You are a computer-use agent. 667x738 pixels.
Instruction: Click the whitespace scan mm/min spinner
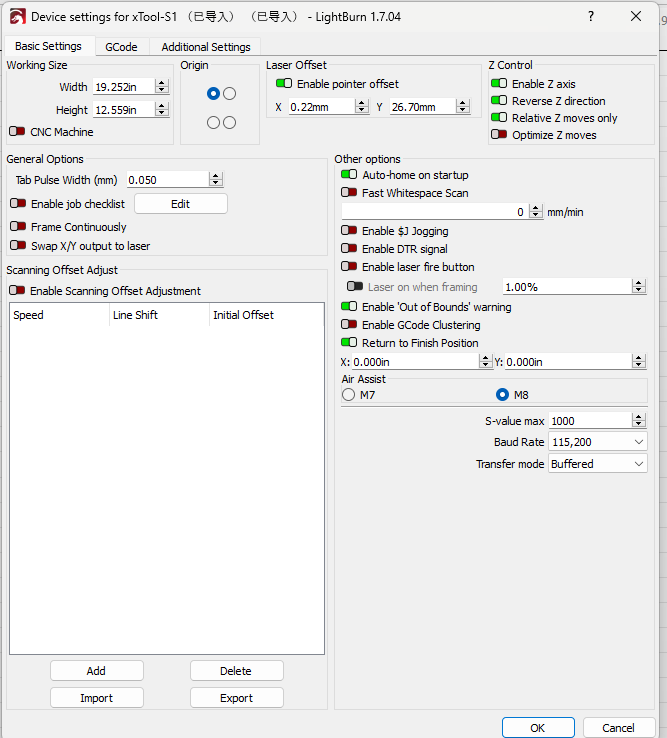[536, 211]
